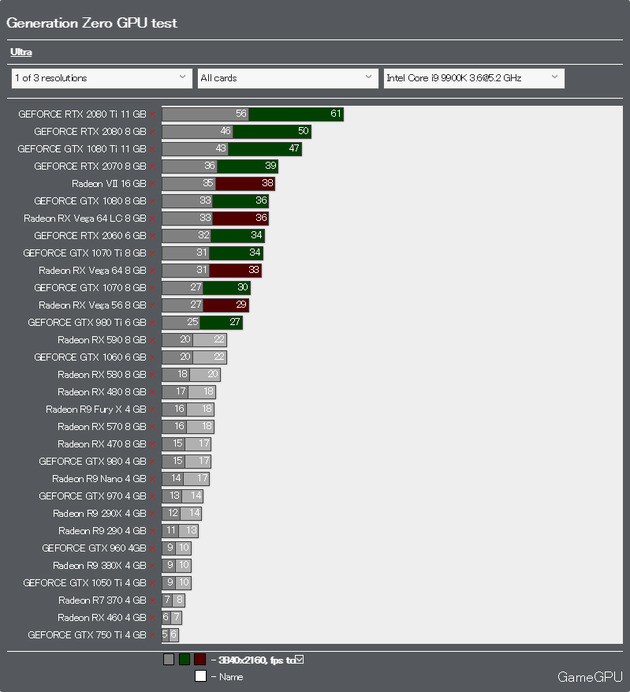Viewport: 630px width, 692px height.
Task: Remove Radeon RX 470 8 GB row
Action: (x=152, y=444)
